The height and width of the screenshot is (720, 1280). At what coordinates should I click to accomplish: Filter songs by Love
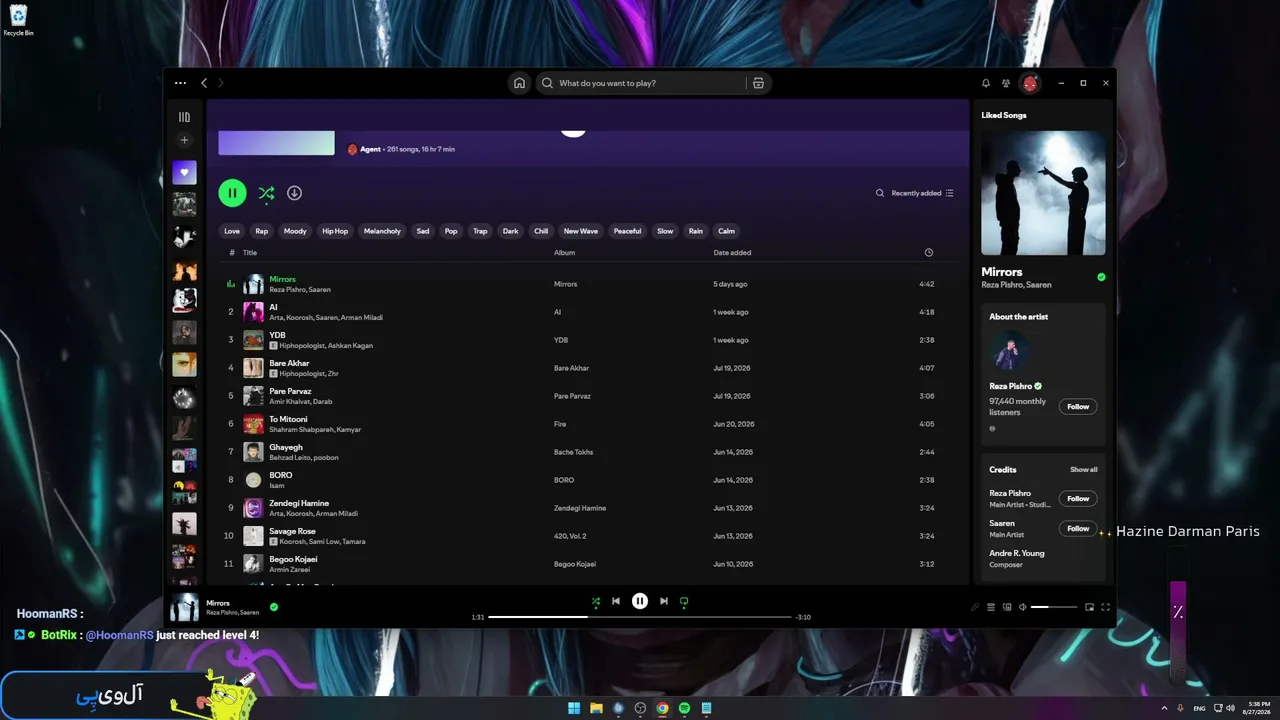pos(232,231)
